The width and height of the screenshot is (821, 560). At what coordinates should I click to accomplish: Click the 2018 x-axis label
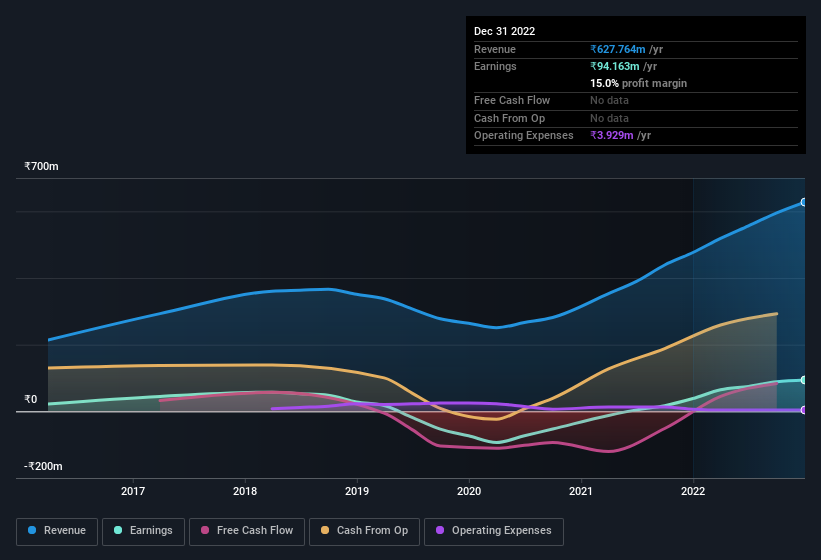pos(245,491)
